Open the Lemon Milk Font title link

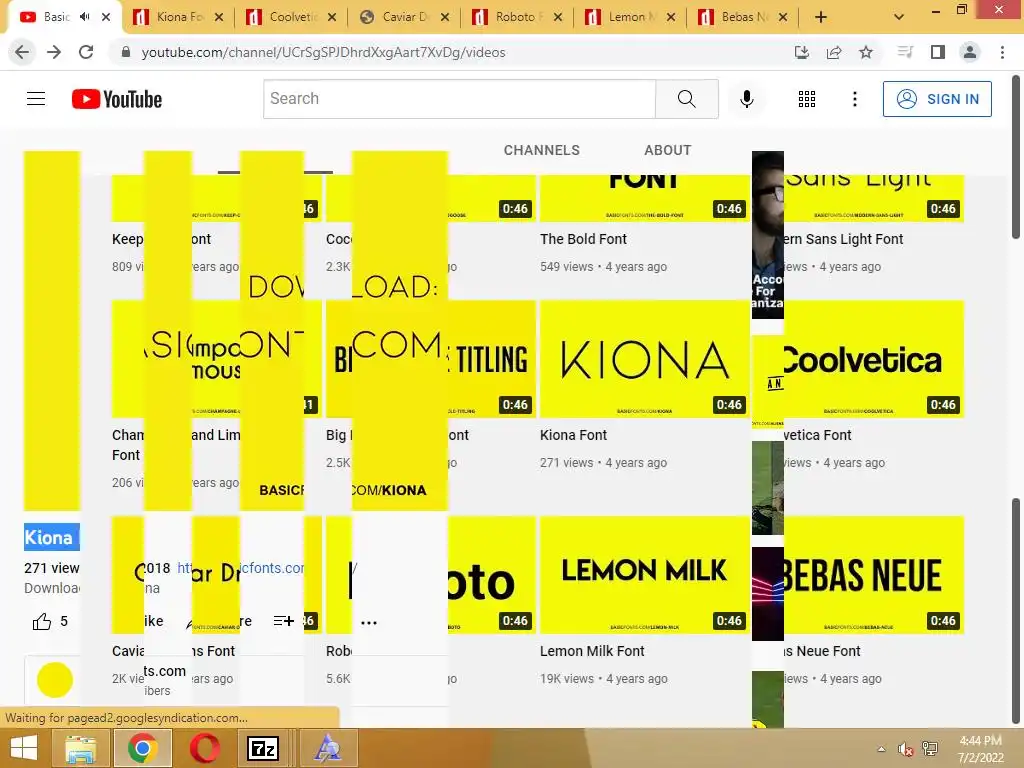coord(592,651)
